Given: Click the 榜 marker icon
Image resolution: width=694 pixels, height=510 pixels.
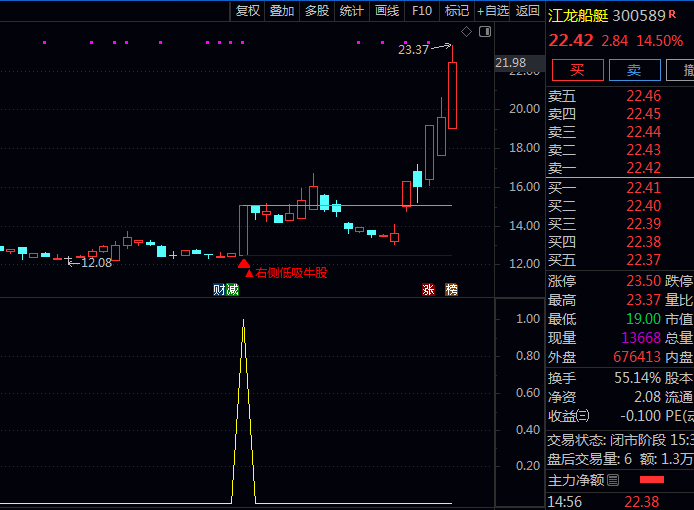Looking at the screenshot, I should tap(451, 290).
